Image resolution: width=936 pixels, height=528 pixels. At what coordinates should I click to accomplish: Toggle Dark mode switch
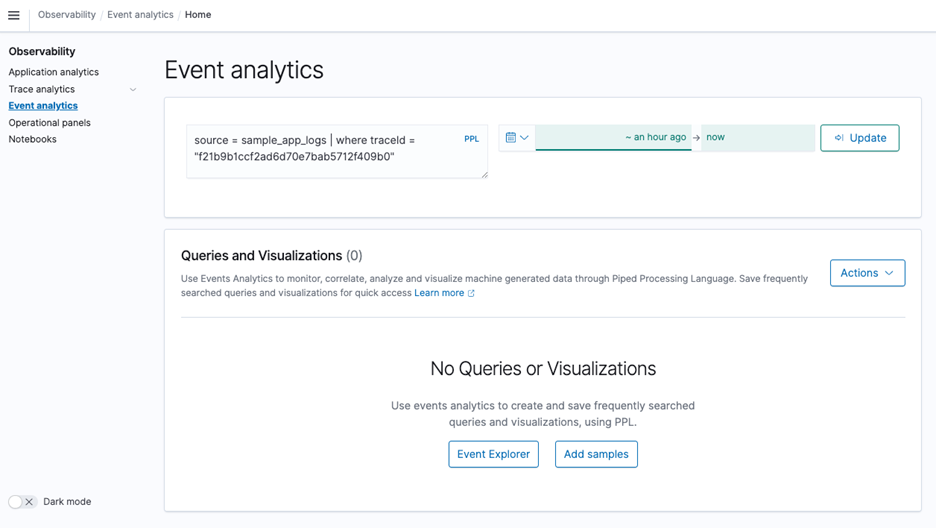[x=22, y=502]
